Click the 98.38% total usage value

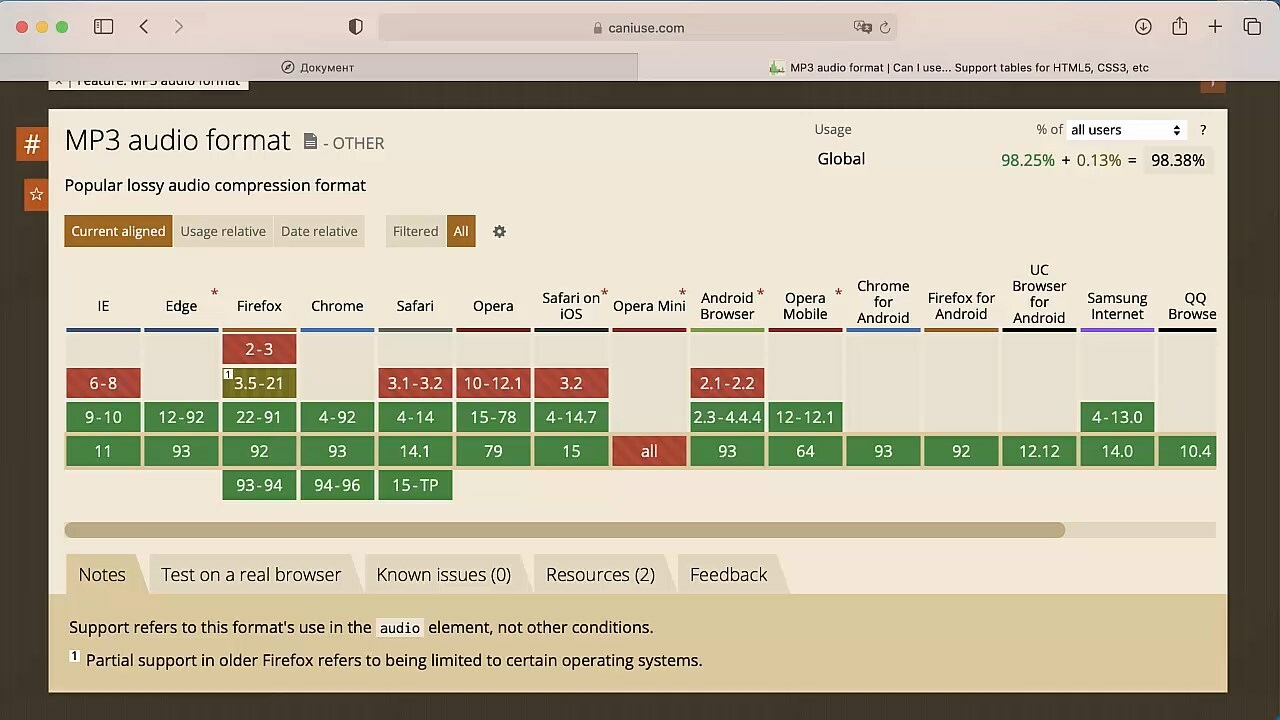pos(1178,160)
